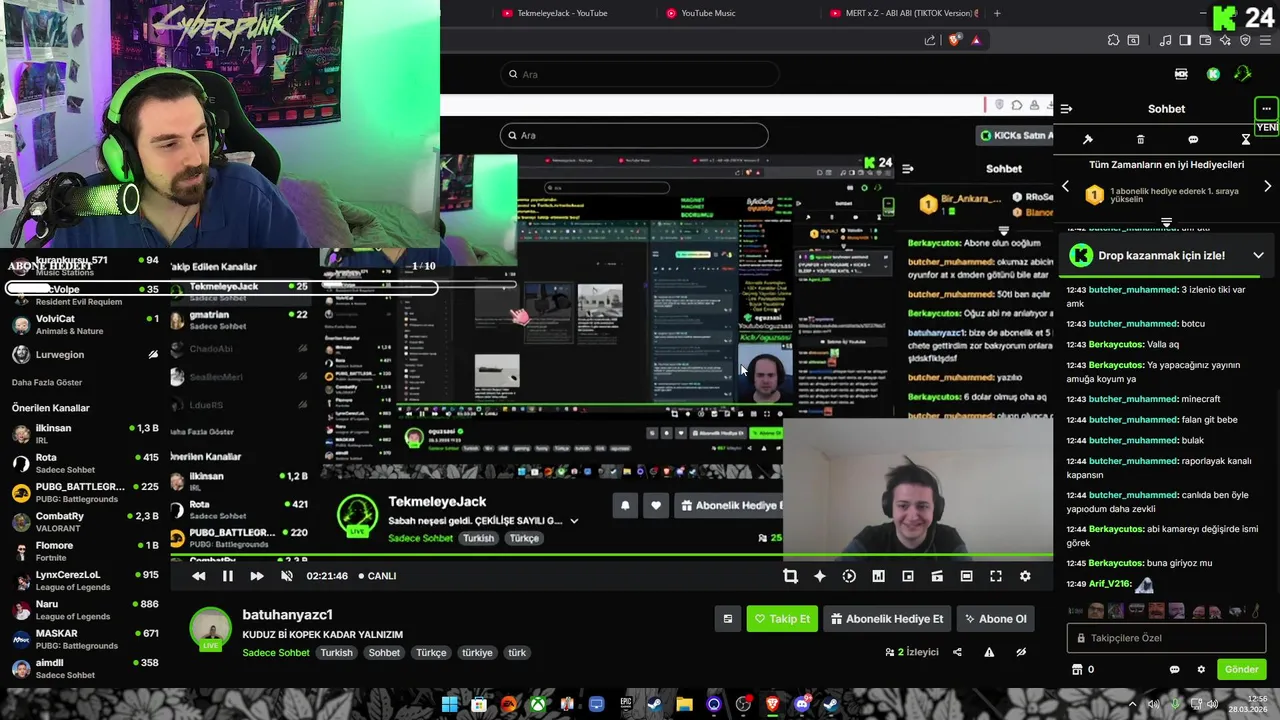Rewind the stream with the back button

[x=198, y=576]
